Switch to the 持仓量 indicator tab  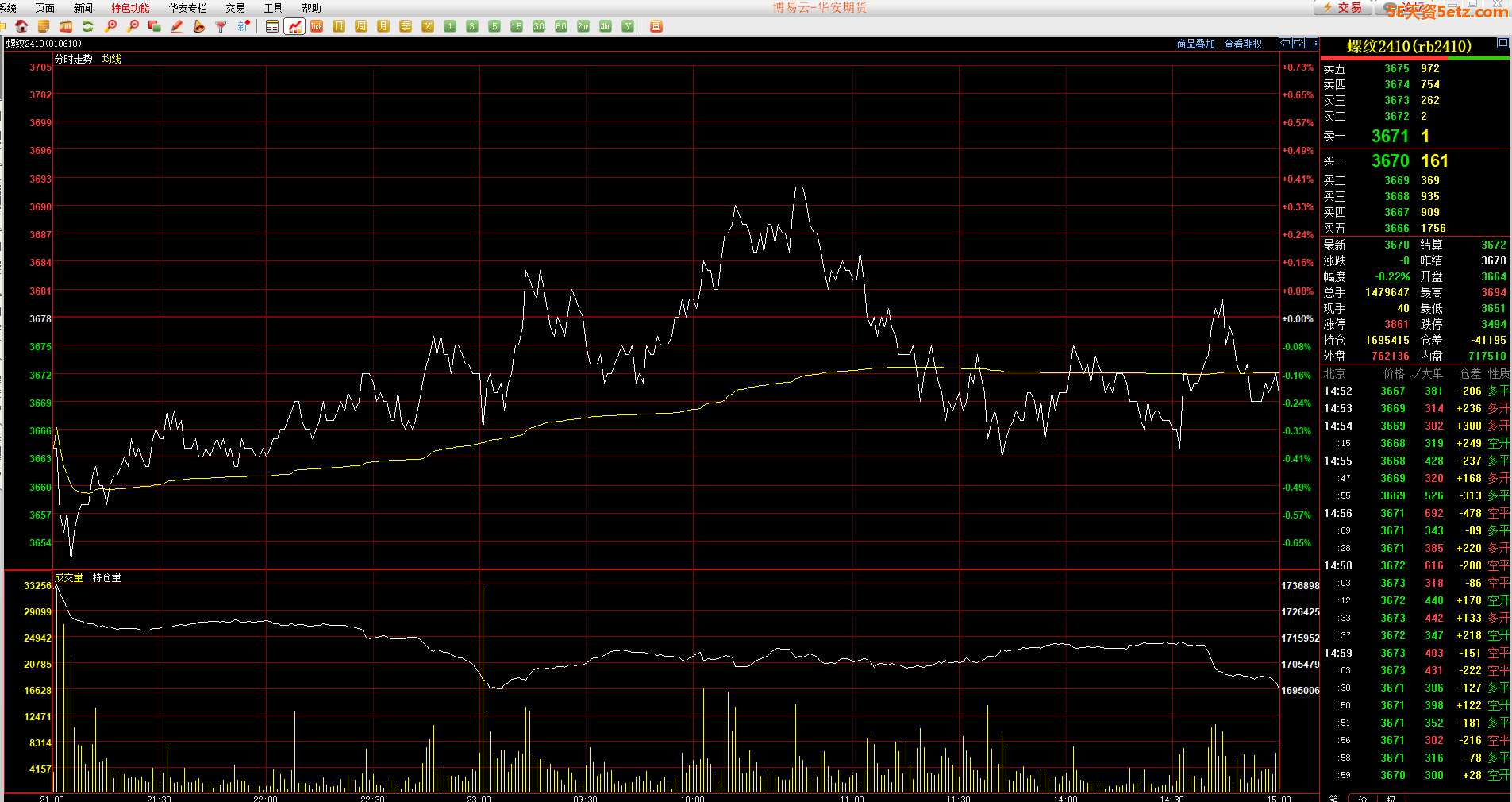107,577
